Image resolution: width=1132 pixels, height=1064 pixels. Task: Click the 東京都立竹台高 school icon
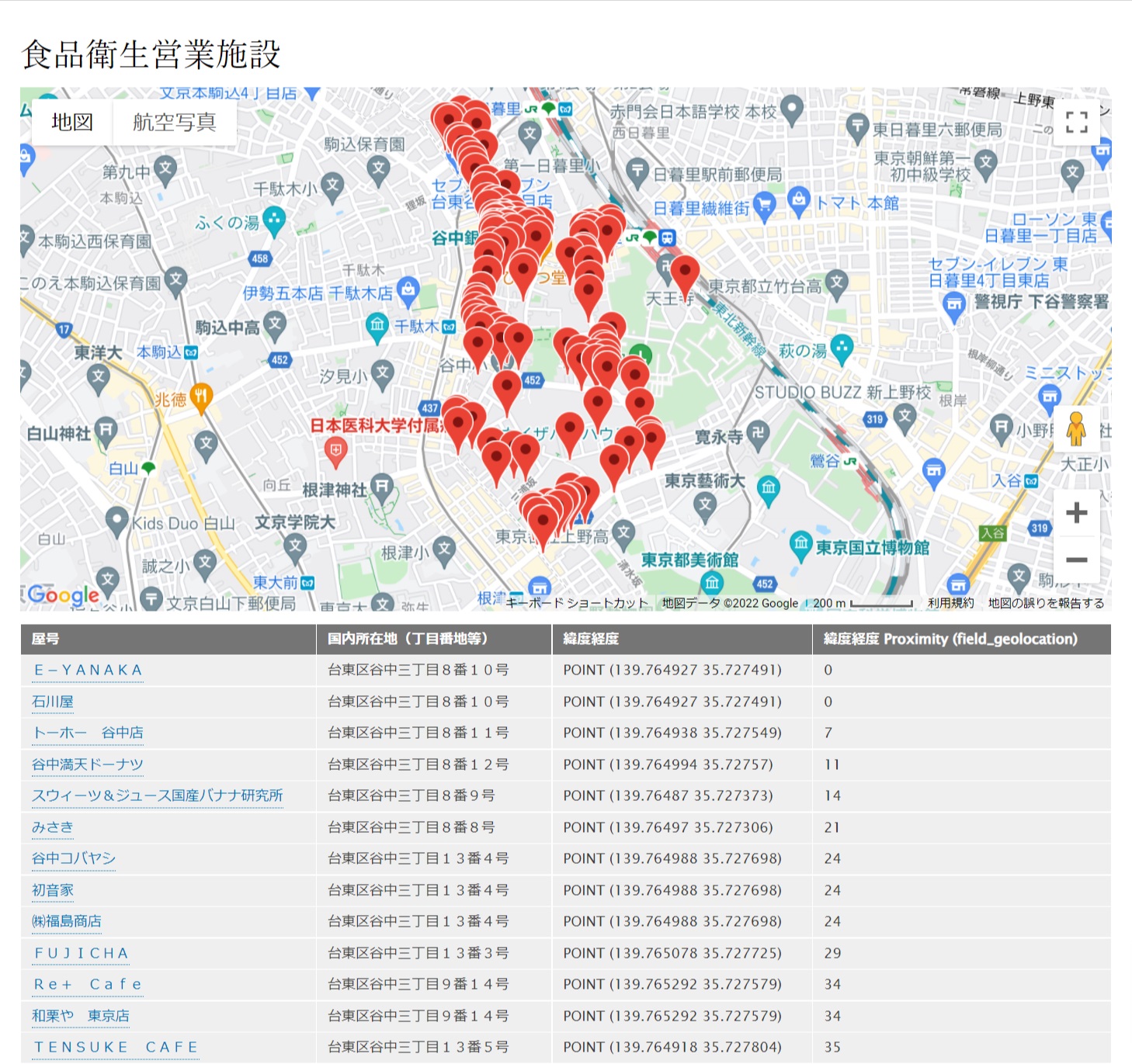[x=836, y=283]
